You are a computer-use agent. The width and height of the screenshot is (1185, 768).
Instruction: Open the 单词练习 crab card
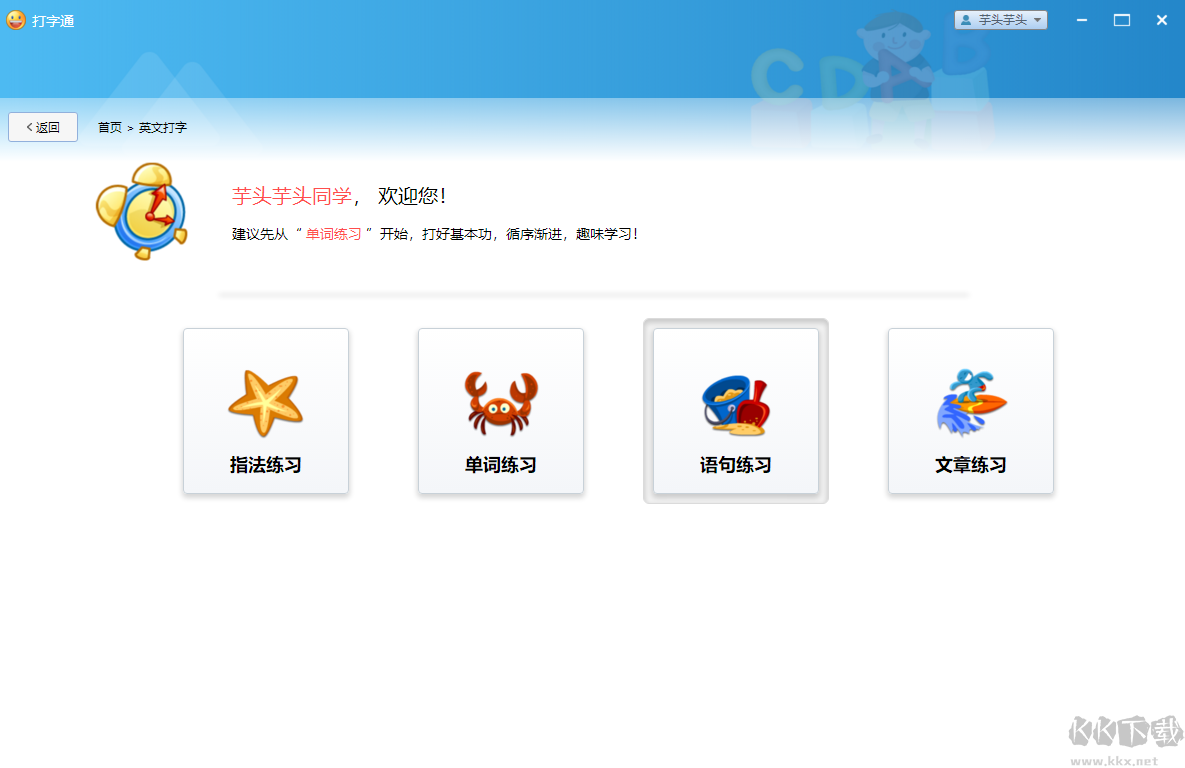click(x=500, y=410)
